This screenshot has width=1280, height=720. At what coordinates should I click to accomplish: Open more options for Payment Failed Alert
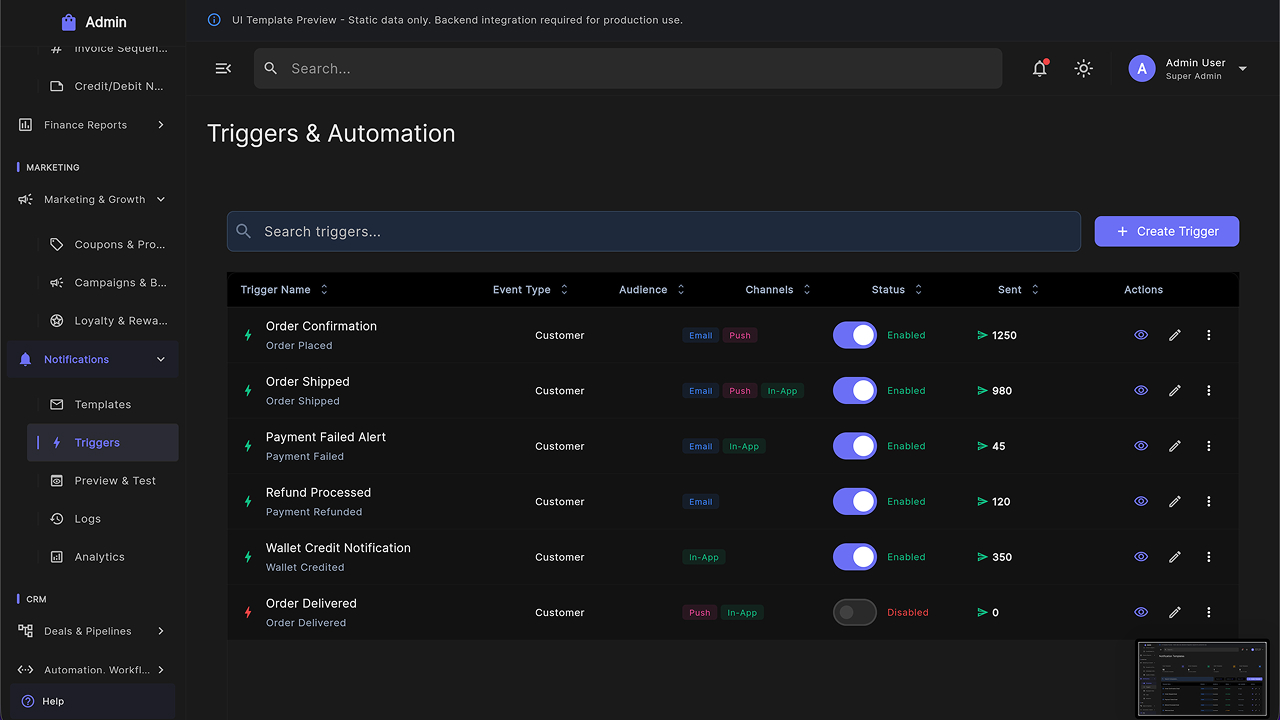click(1209, 446)
